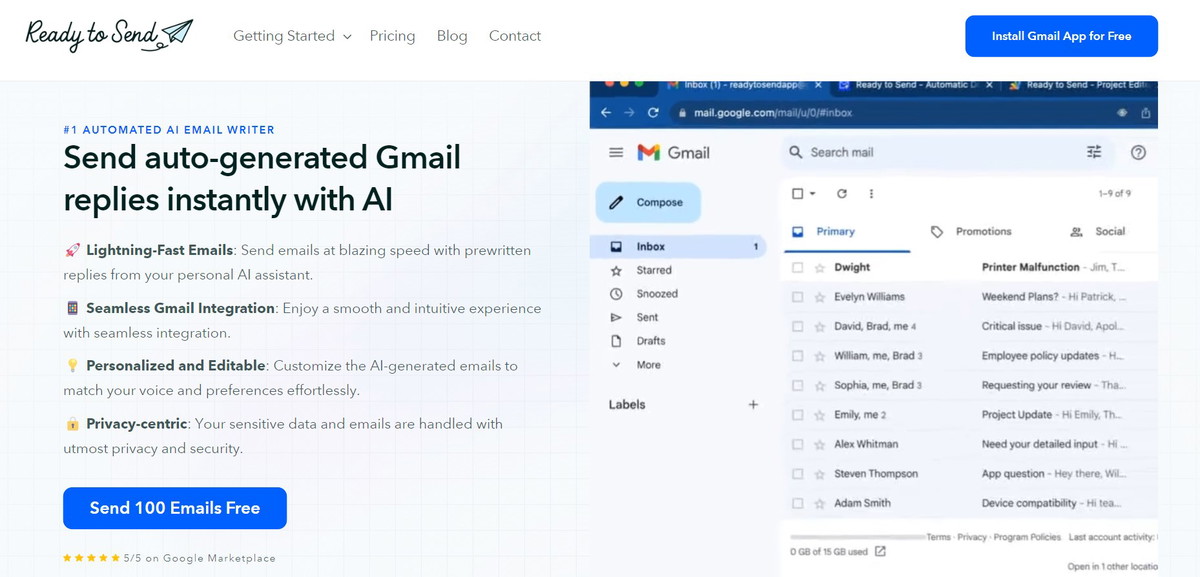Select the Steven Thompson email checkbox
The width and height of the screenshot is (1200, 577).
click(x=797, y=474)
